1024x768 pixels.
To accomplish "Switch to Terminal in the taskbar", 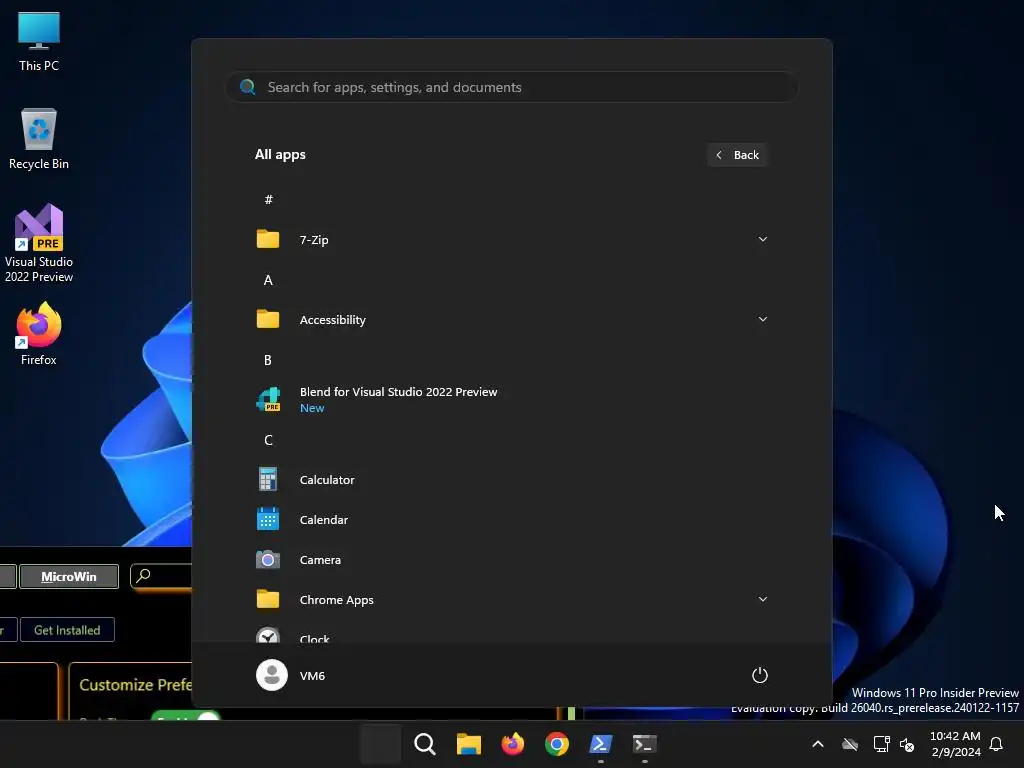I will [645, 744].
